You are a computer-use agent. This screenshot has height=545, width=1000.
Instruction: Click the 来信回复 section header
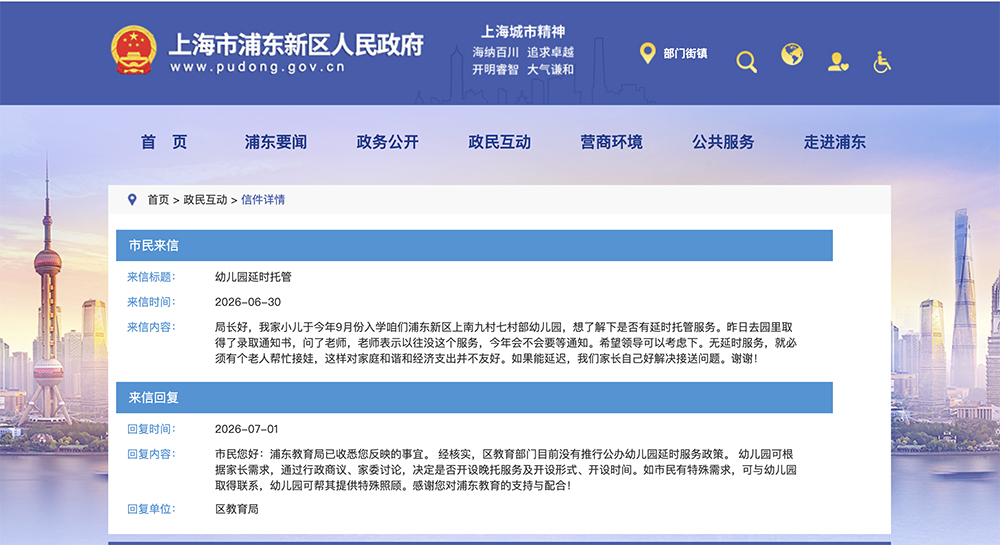[474, 398]
